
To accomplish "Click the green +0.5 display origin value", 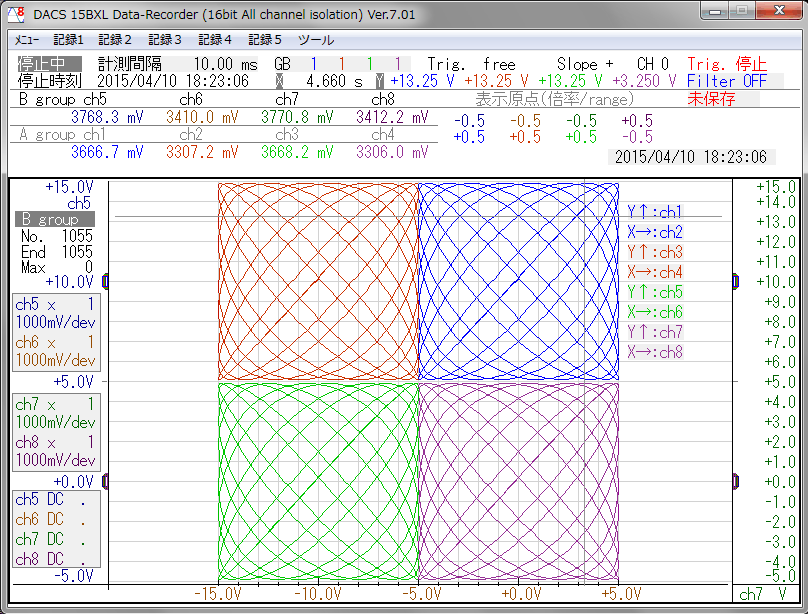I will click(x=581, y=137).
